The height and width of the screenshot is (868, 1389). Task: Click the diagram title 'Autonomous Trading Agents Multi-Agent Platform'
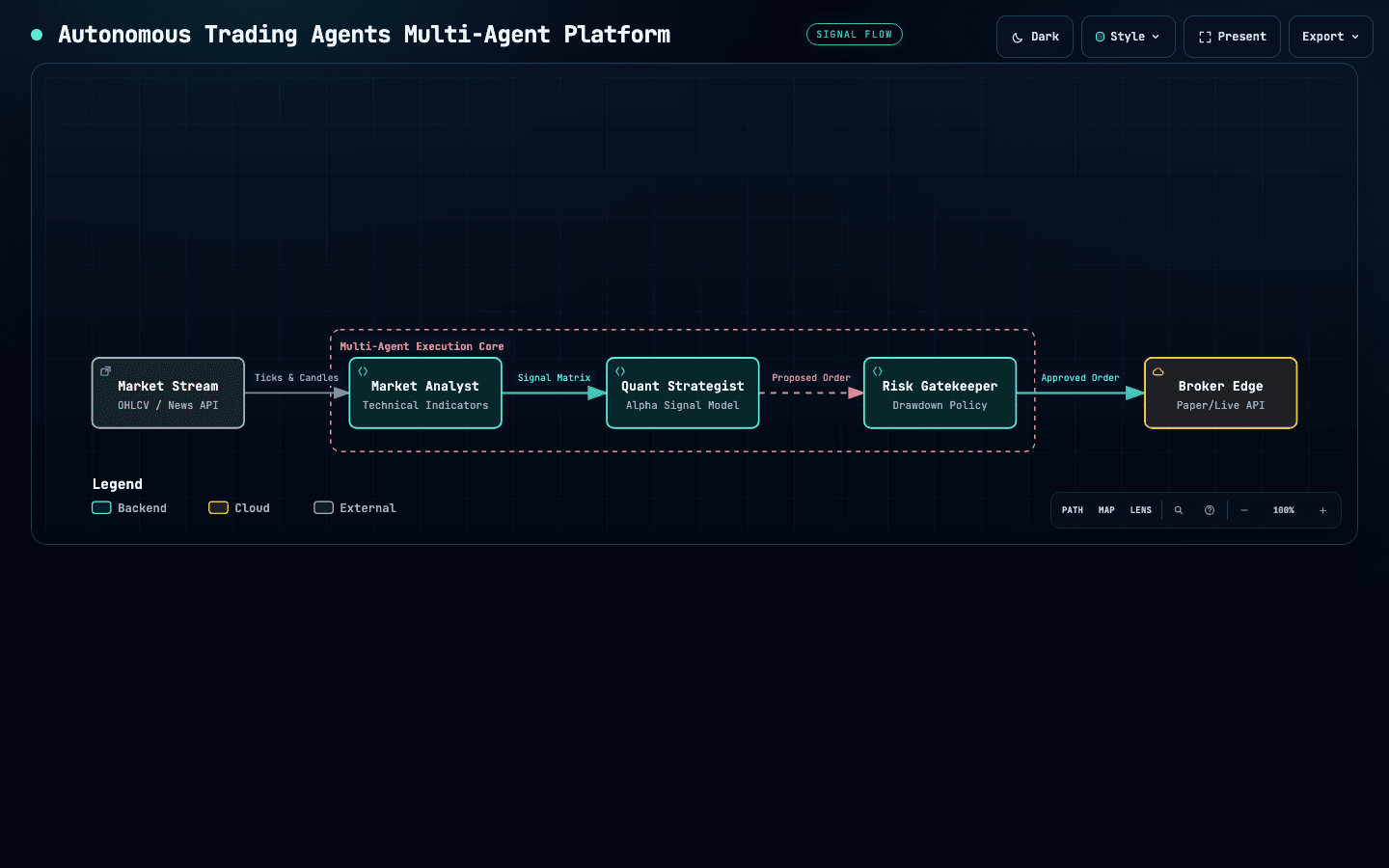364,35
